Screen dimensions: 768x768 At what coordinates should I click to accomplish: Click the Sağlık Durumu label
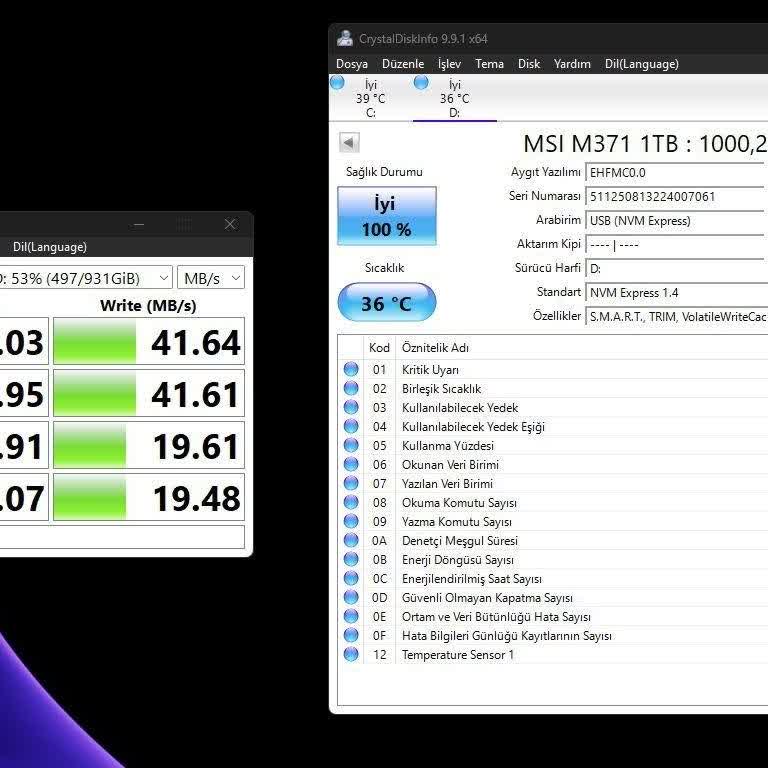coord(384,172)
